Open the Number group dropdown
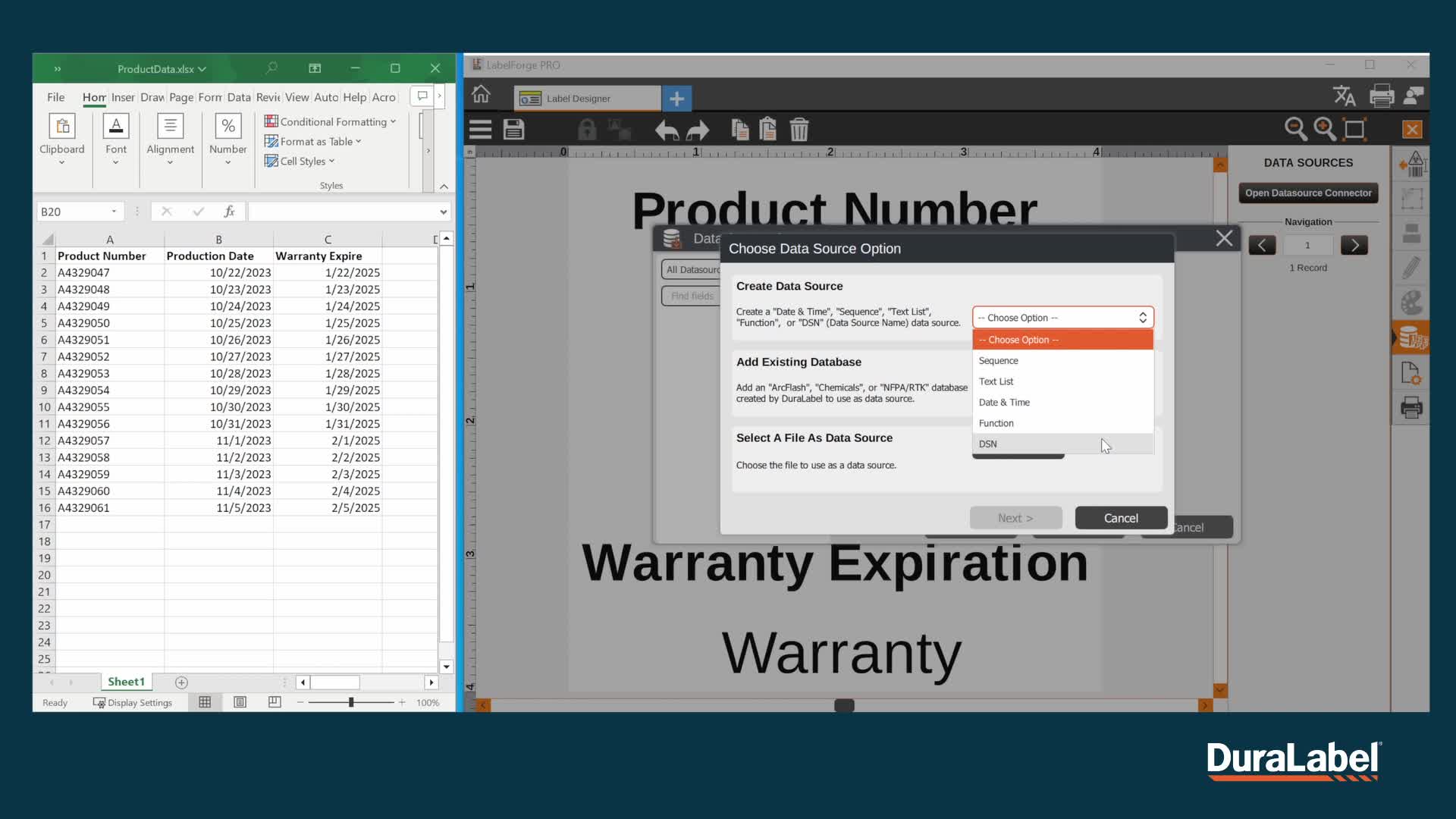The image size is (1456, 819). pyautogui.click(x=228, y=162)
